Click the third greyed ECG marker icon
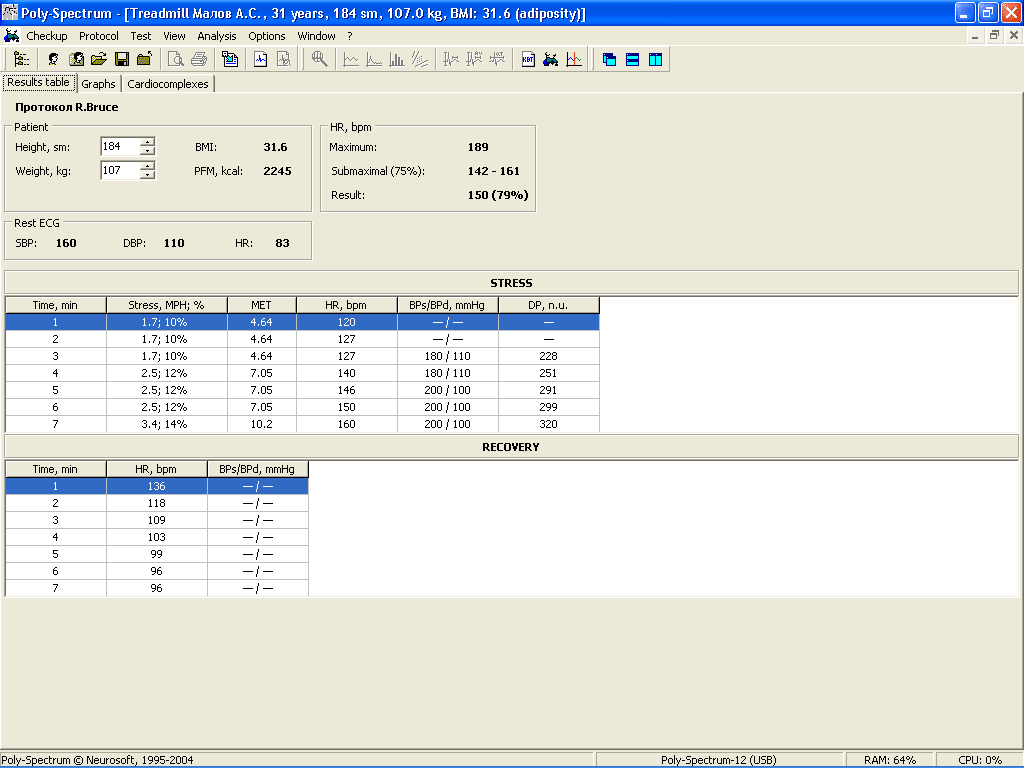1024x768 pixels. pos(497,59)
